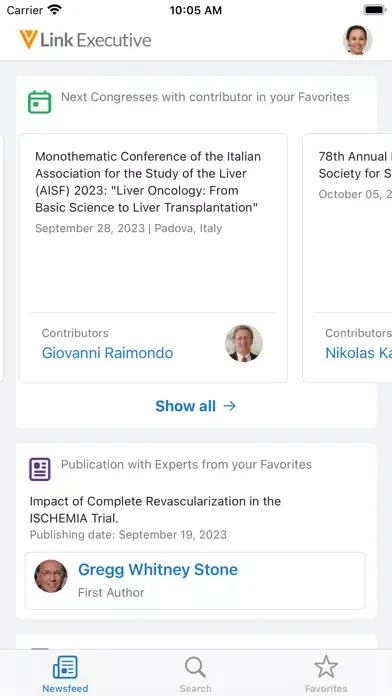Open the Search magnifier tab

pyautogui.click(x=195, y=667)
